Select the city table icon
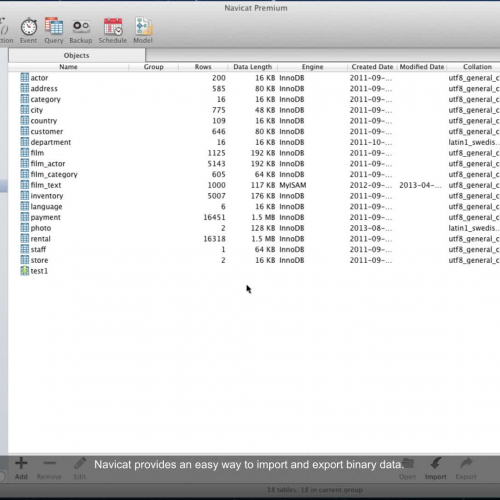Image resolution: width=500 pixels, height=500 pixels. tap(25, 109)
